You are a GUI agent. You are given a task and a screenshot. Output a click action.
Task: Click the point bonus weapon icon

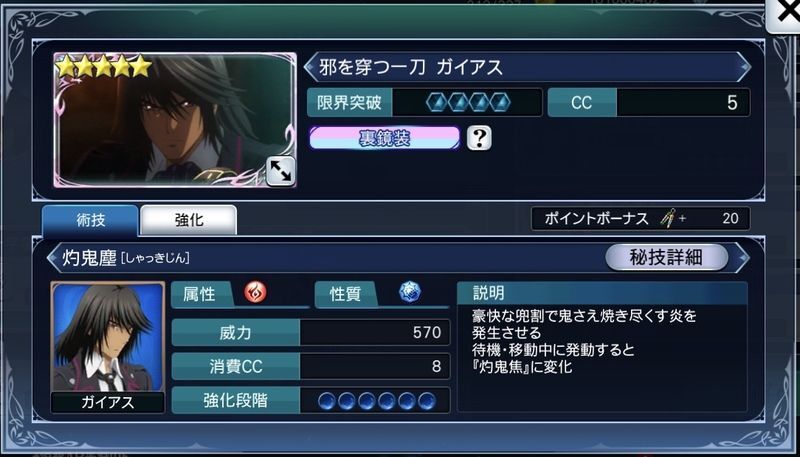[668, 219]
